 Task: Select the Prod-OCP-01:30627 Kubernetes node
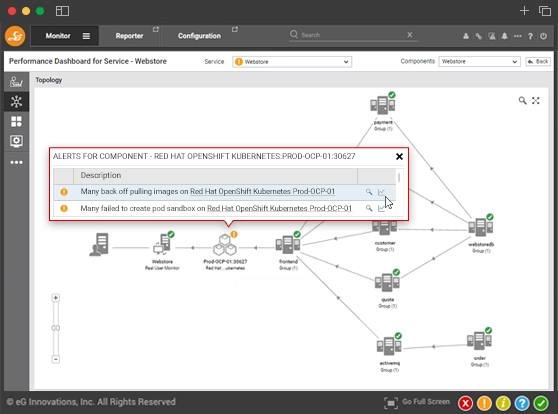pyautogui.click(x=225, y=244)
